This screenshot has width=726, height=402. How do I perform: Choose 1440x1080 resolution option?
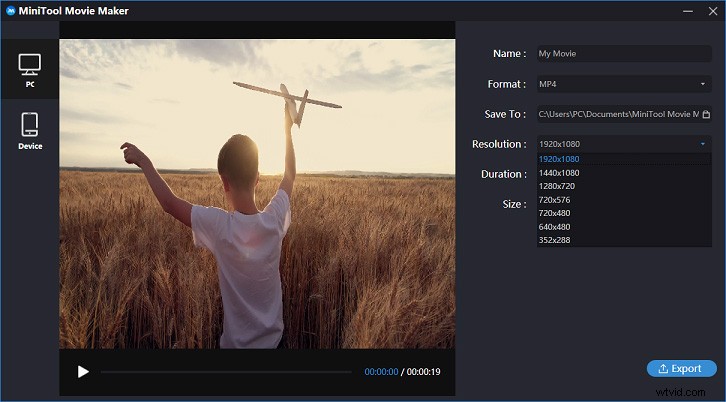(x=624, y=173)
